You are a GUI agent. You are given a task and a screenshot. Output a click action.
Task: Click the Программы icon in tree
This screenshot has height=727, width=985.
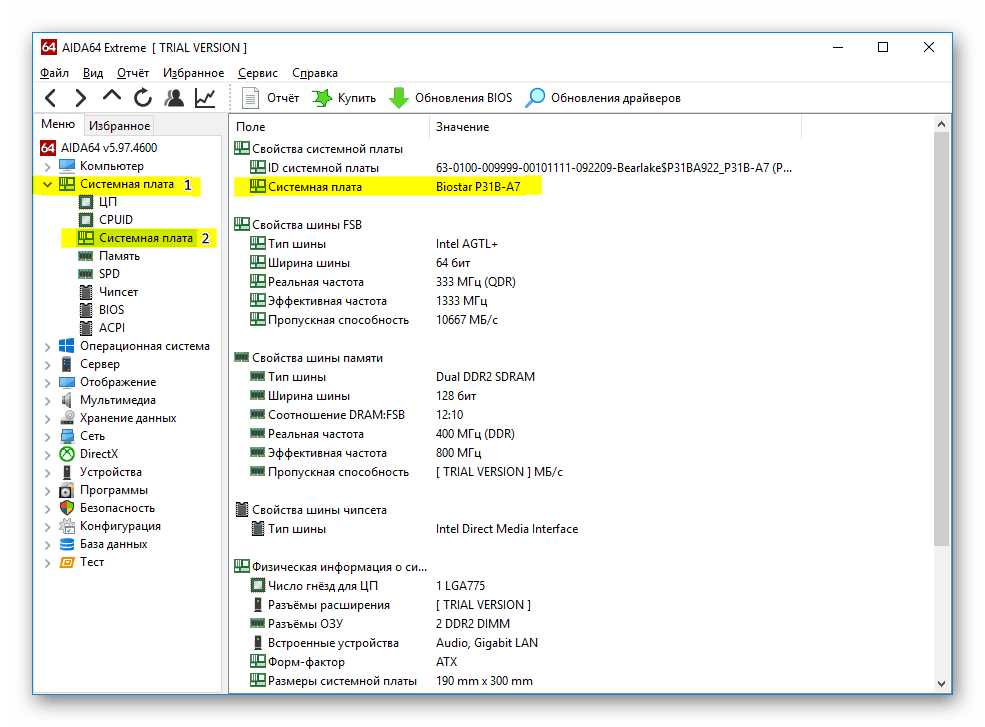(x=67, y=490)
